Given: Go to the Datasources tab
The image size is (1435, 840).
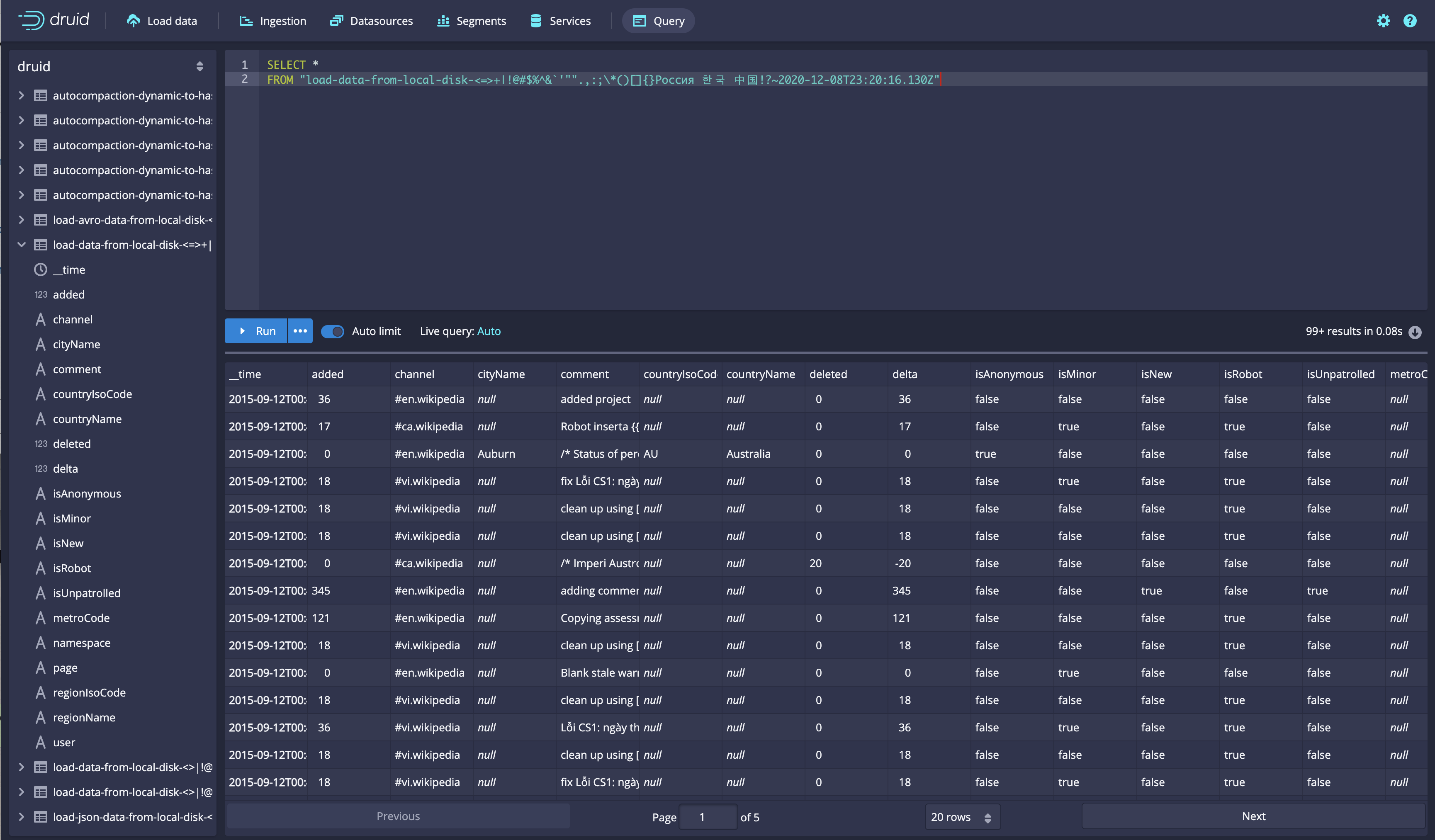Looking at the screenshot, I should 371,21.
